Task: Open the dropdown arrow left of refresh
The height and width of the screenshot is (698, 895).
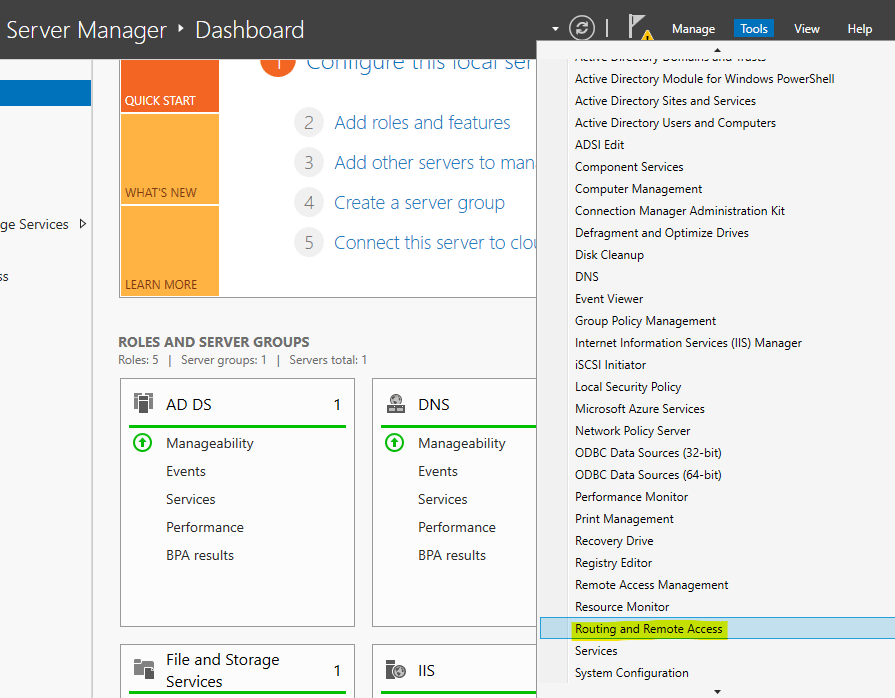Action: point(555,29)
